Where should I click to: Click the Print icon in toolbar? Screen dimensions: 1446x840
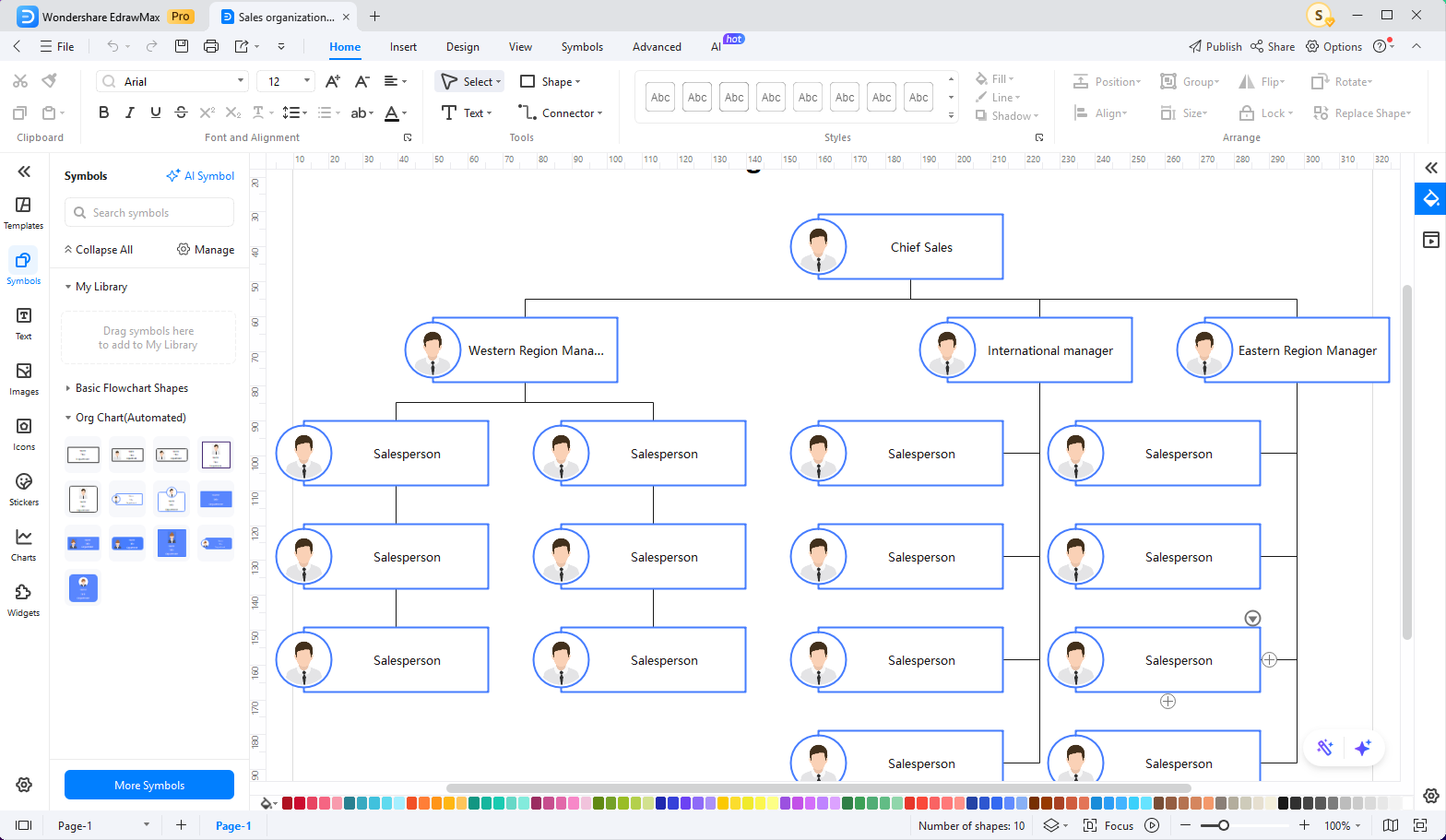click(211, 46)
